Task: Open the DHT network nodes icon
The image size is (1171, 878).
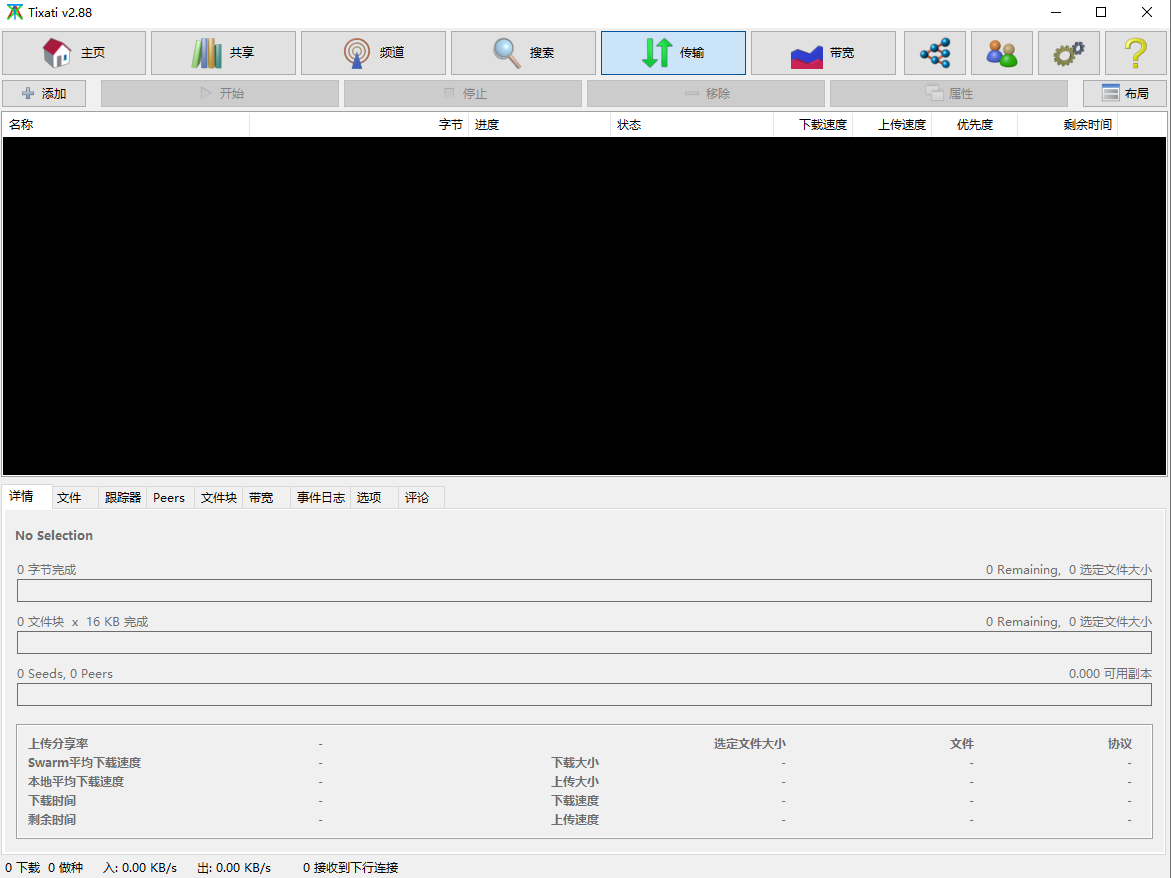Action: pyautogui.click(x=935, y=53)
